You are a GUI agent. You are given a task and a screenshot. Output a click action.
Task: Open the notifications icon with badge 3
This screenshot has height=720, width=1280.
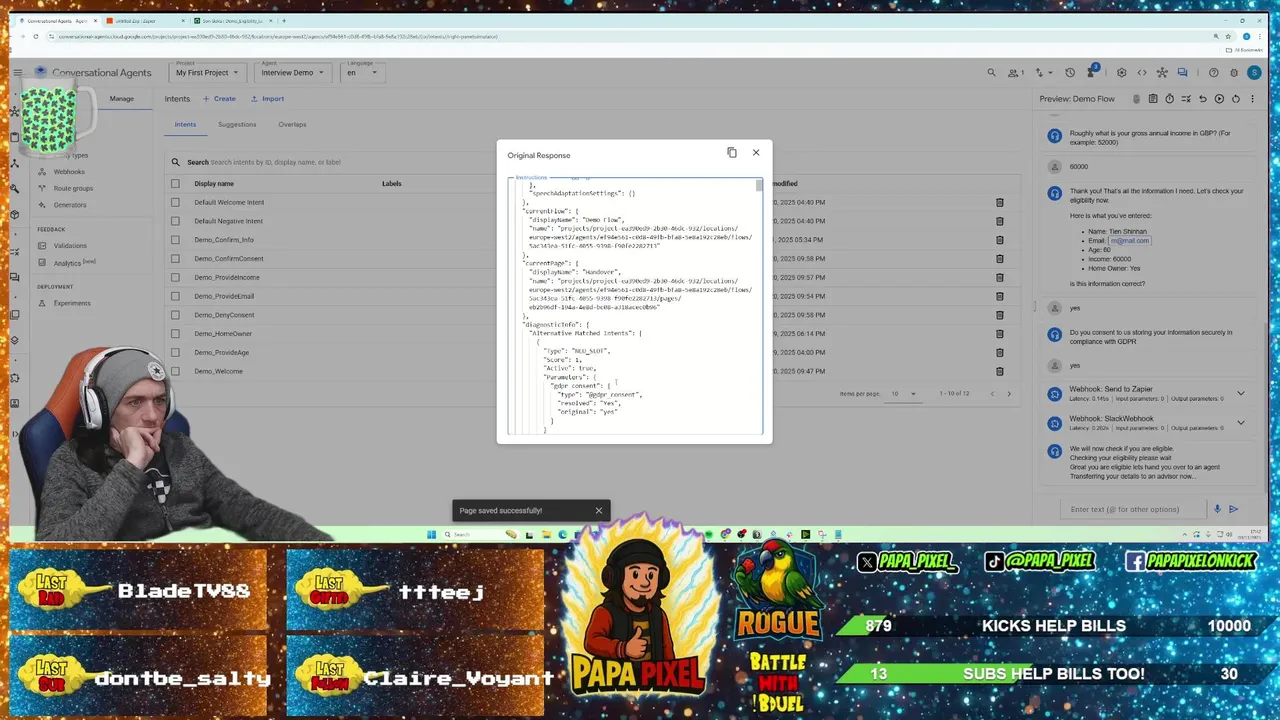click(x=1092, y=72)
